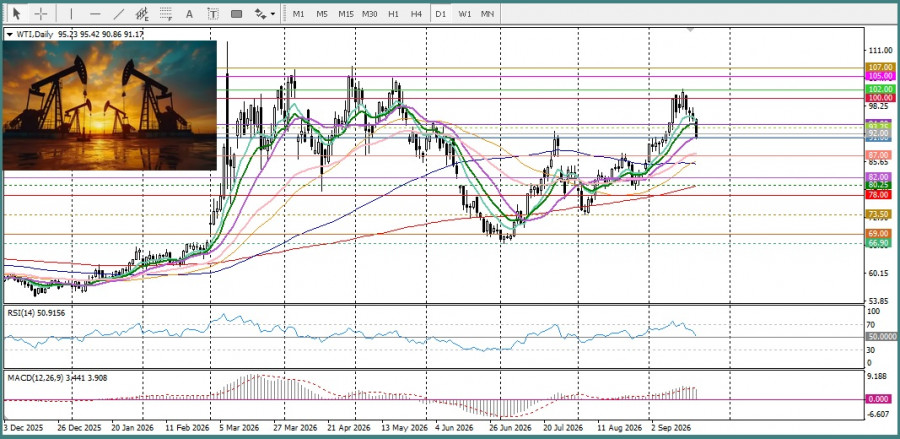The image size is (900, 439).
Task: Click the 87.00 price level label
Action: (x=880, y=156)
